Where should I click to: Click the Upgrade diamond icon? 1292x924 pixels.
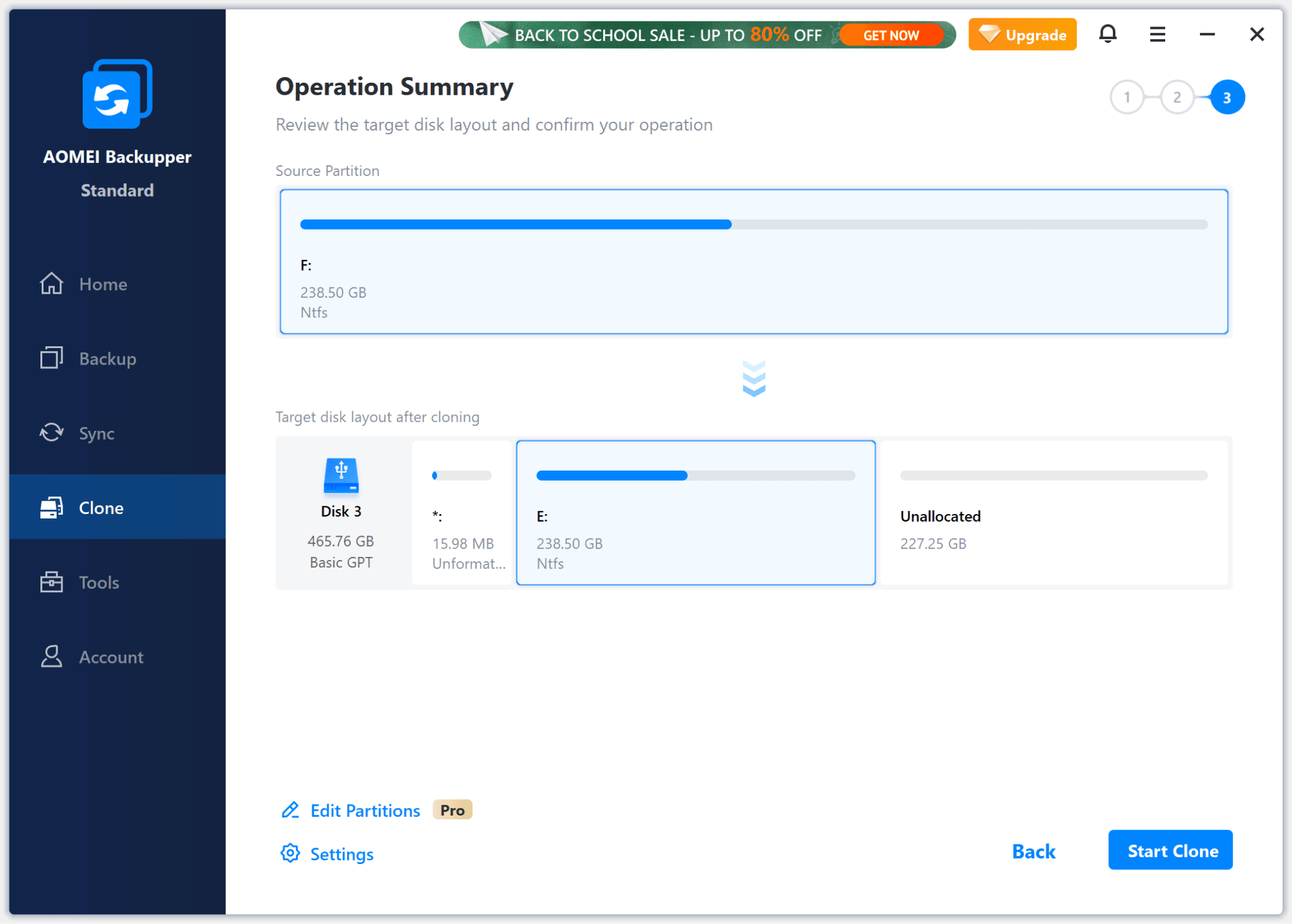tap(989, 34)
